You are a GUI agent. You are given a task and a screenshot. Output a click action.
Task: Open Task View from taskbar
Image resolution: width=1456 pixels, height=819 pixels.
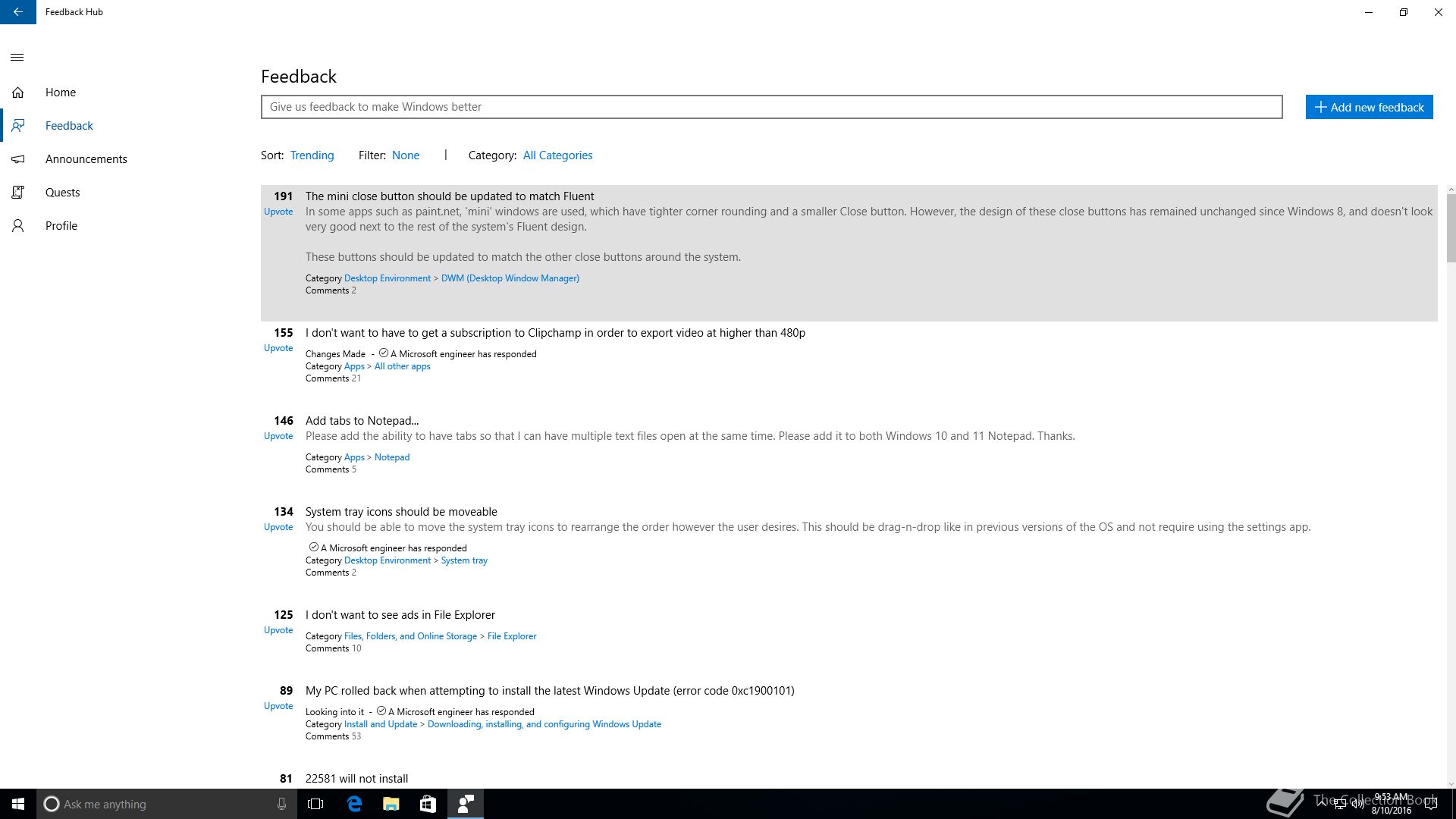(315, 804)
